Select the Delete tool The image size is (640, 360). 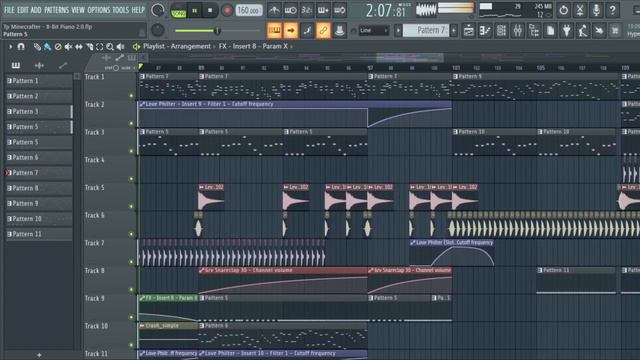coord(58,47)
